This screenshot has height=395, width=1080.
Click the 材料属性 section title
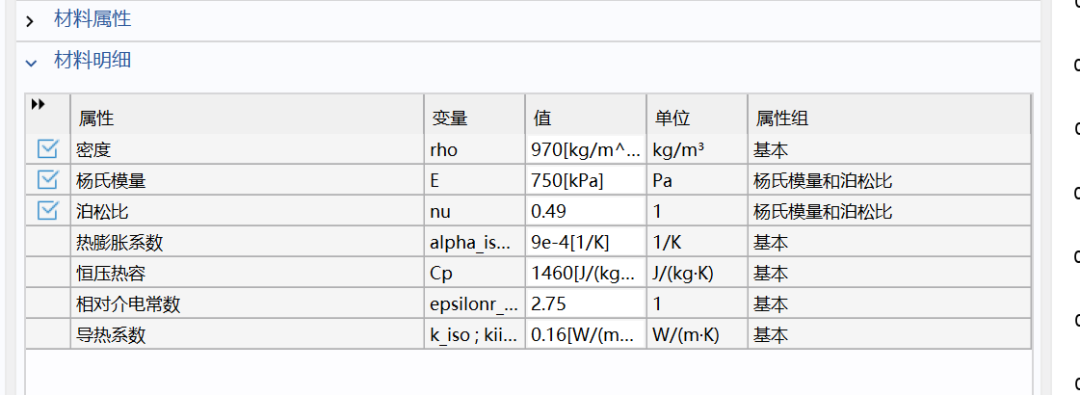(x=92, y=19)
